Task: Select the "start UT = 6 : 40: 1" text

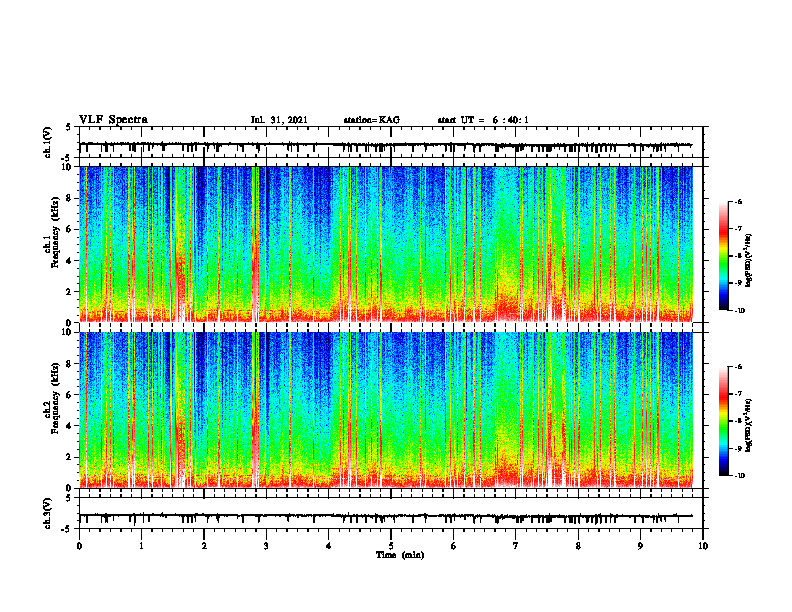Action: point(483,120)
